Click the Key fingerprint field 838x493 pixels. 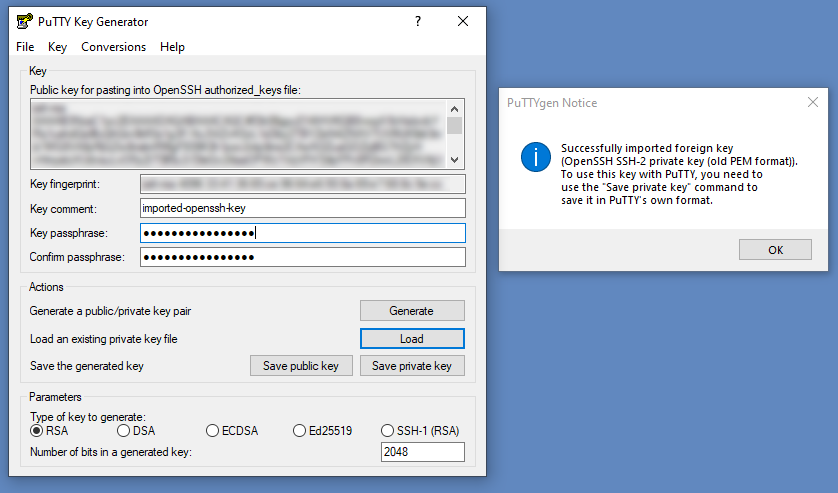pos(302,184)
